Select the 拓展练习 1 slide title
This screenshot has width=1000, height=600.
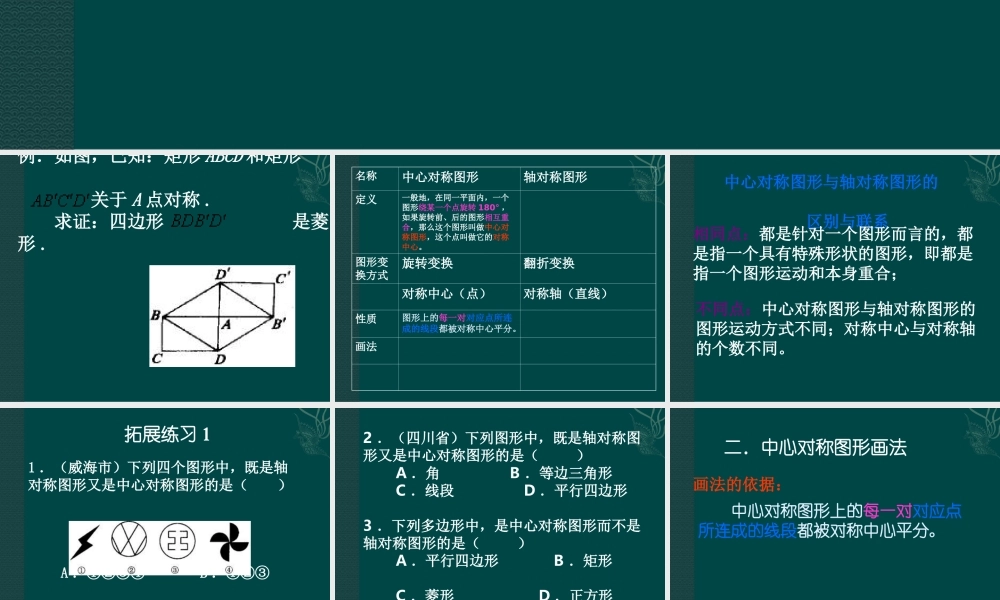(166, 434)
